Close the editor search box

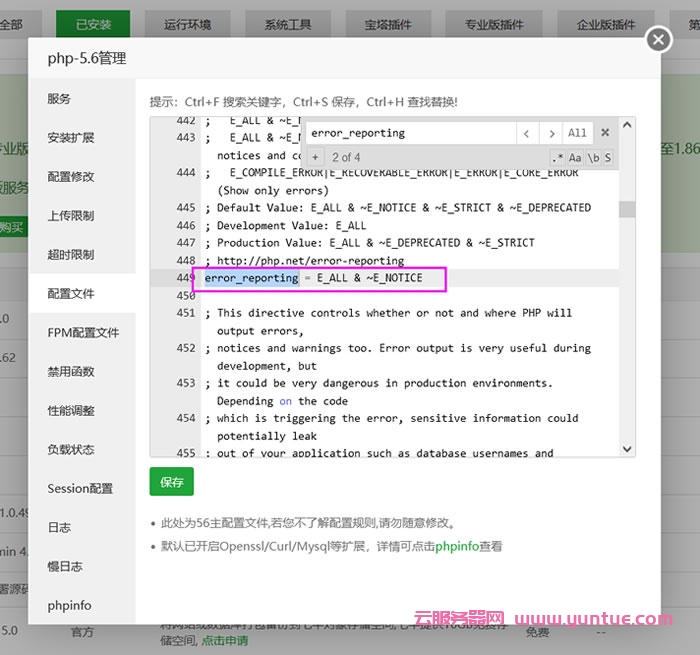pyautogui.click(x=605, y=133)
